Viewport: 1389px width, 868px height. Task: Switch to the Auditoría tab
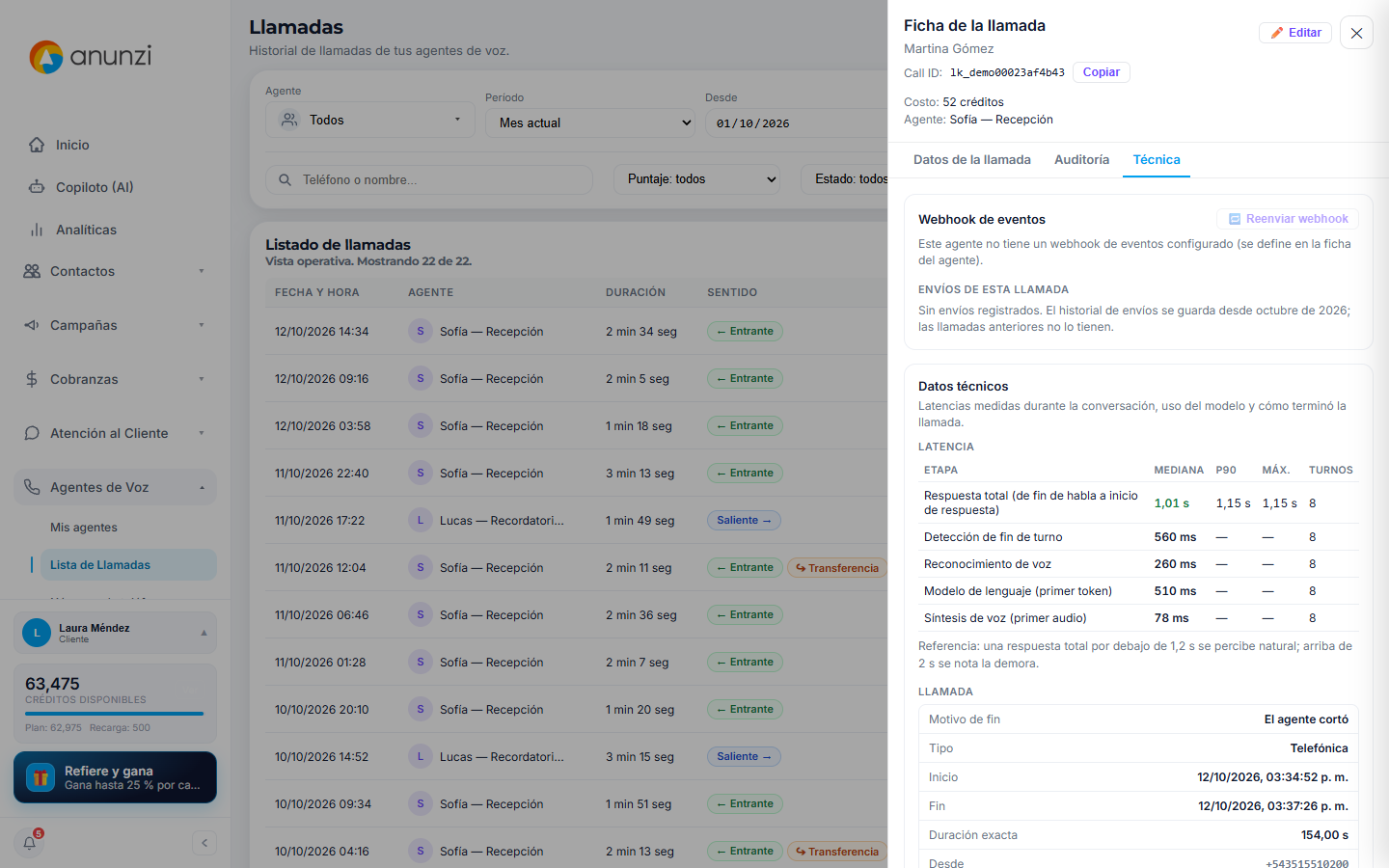(1081, 160)
